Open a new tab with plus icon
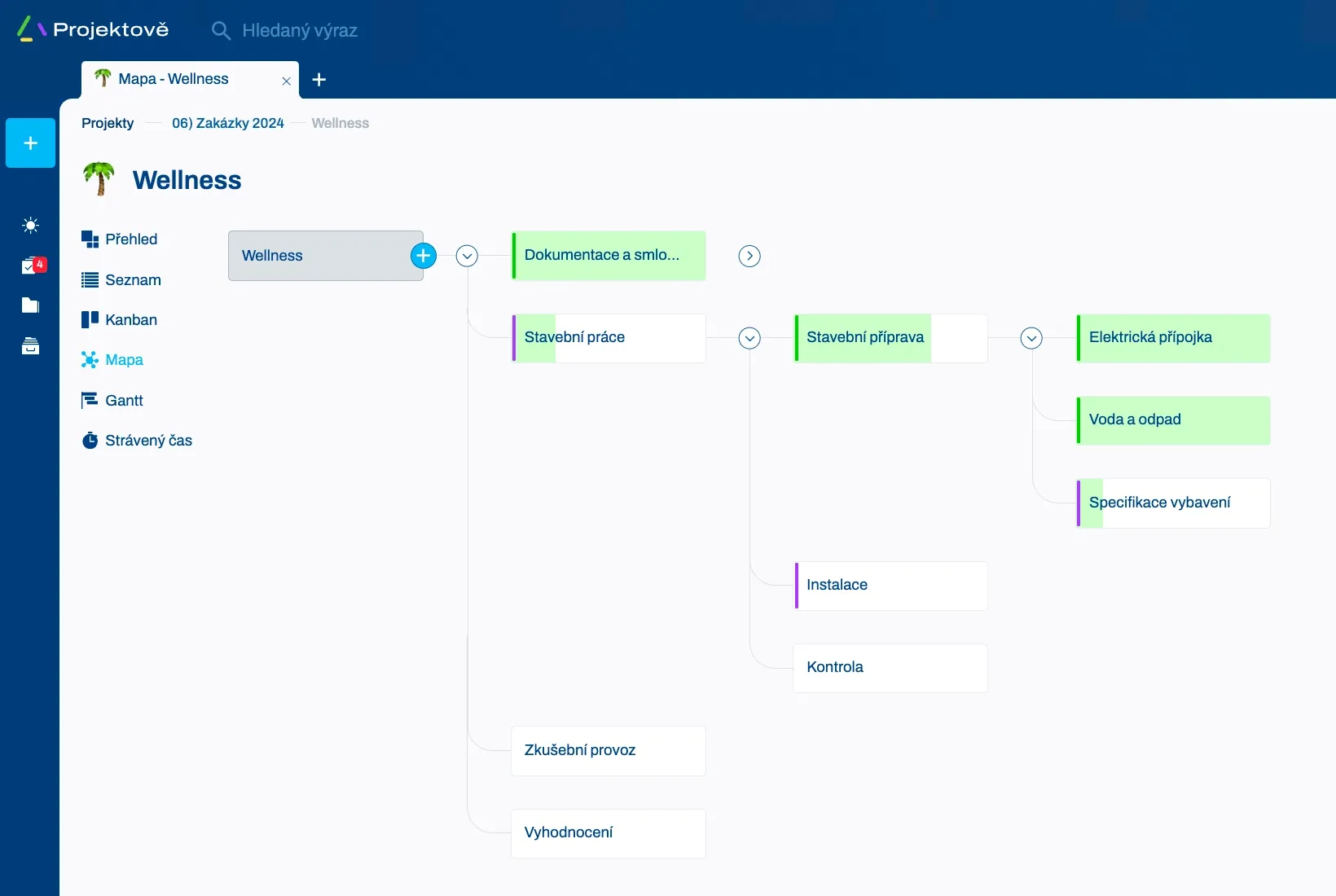Image resolution: width=1336 pixels, height=896 pixels. click(x=319, y=79)
